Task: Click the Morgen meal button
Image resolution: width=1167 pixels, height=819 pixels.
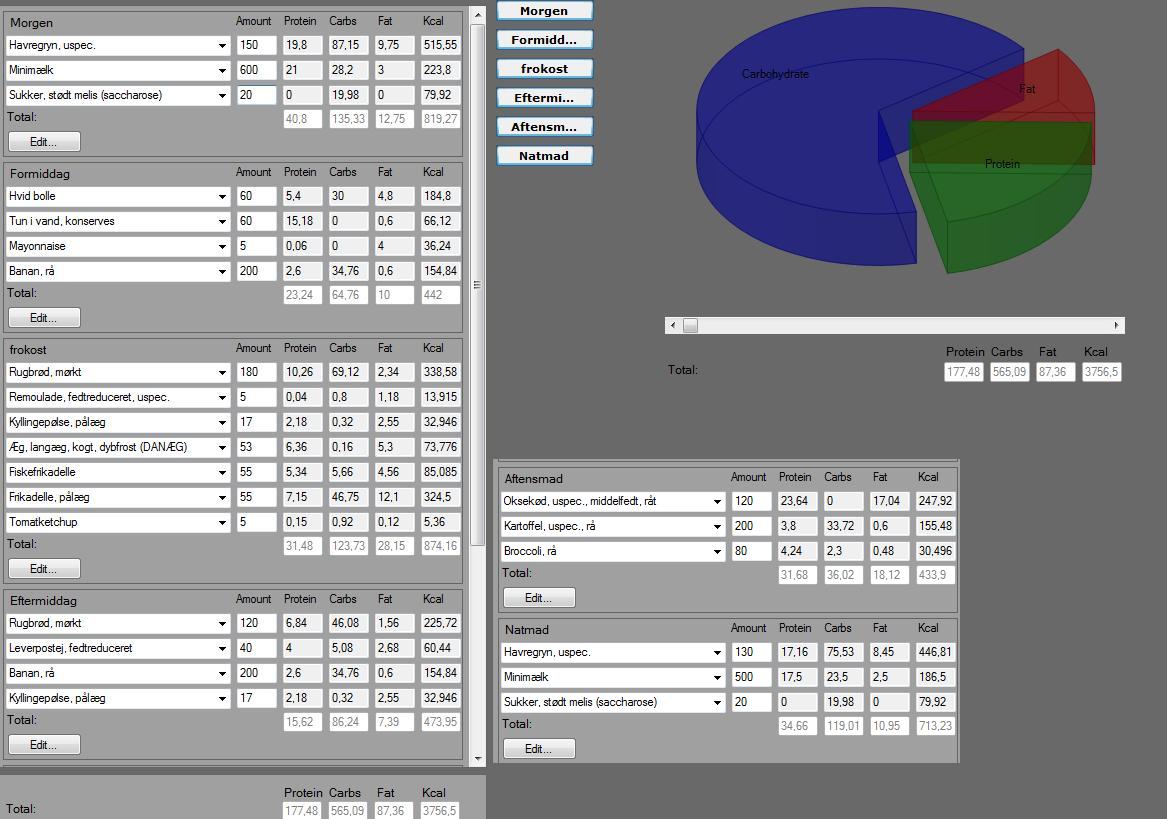Action: tap(544, 10)
